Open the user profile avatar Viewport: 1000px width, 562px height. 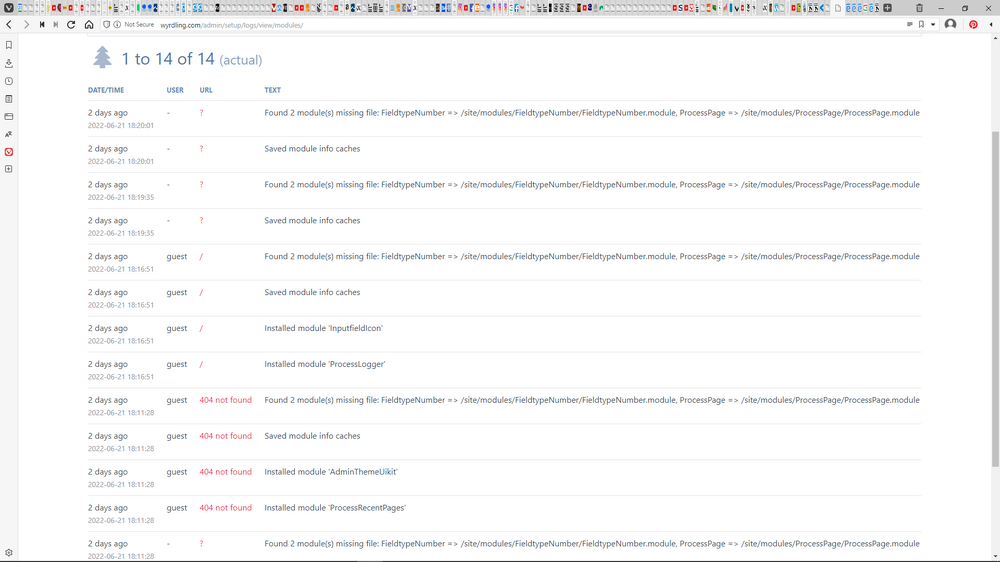coord(950,25)
